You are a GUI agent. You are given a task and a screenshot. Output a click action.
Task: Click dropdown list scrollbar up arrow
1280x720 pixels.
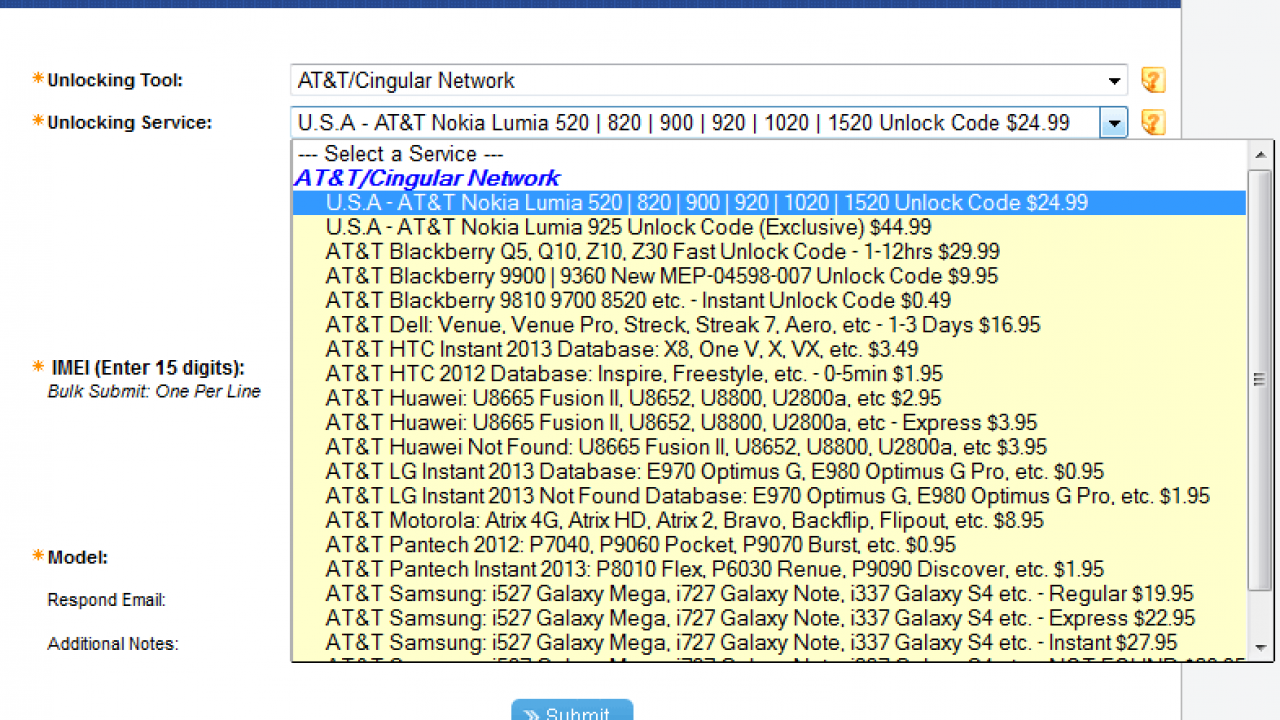[x=1260, y=154]
